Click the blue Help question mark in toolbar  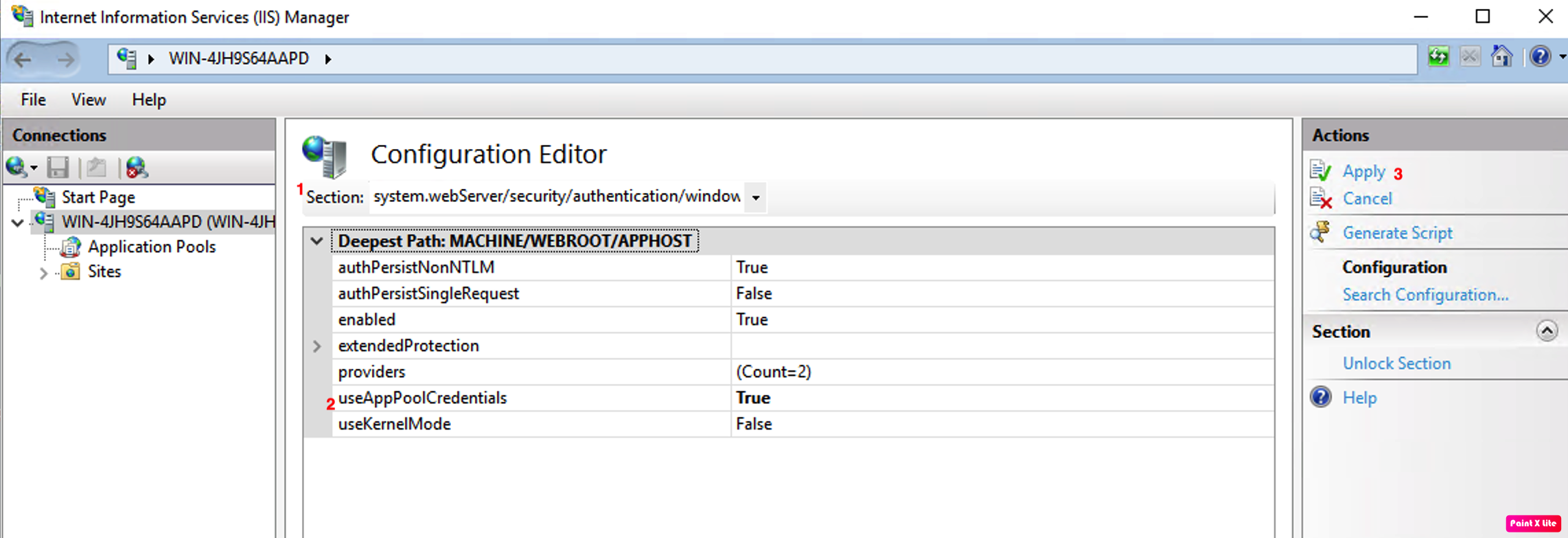click(x=1540, y=57)
